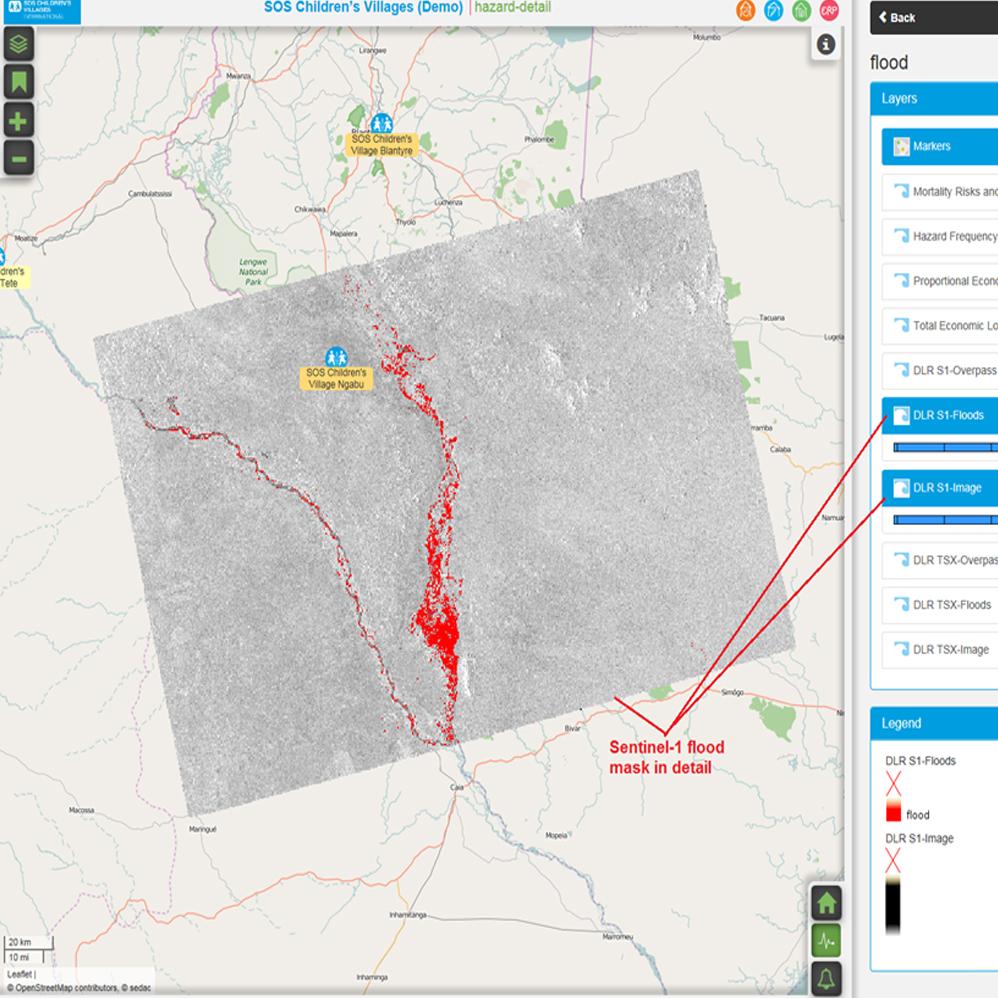Collapse the Legend panel header

pyautogui.click(x=934, y=723)
